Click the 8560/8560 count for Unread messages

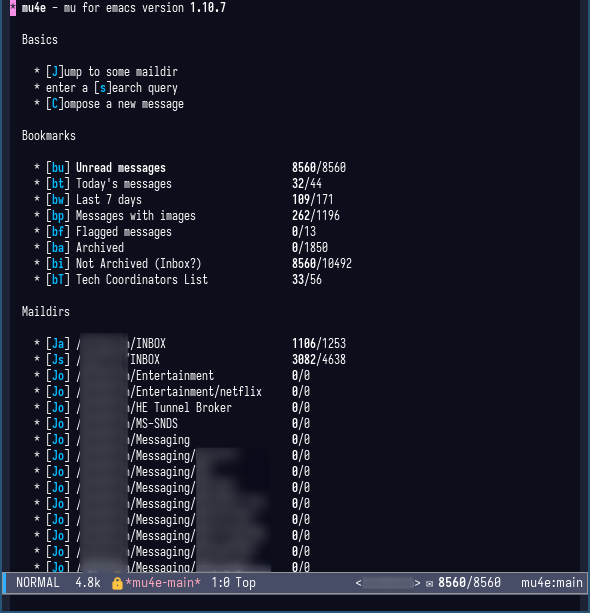(319, 168)
